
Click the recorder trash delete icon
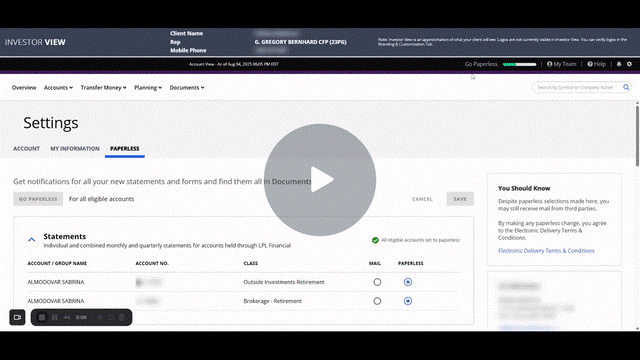coord(122,317)
